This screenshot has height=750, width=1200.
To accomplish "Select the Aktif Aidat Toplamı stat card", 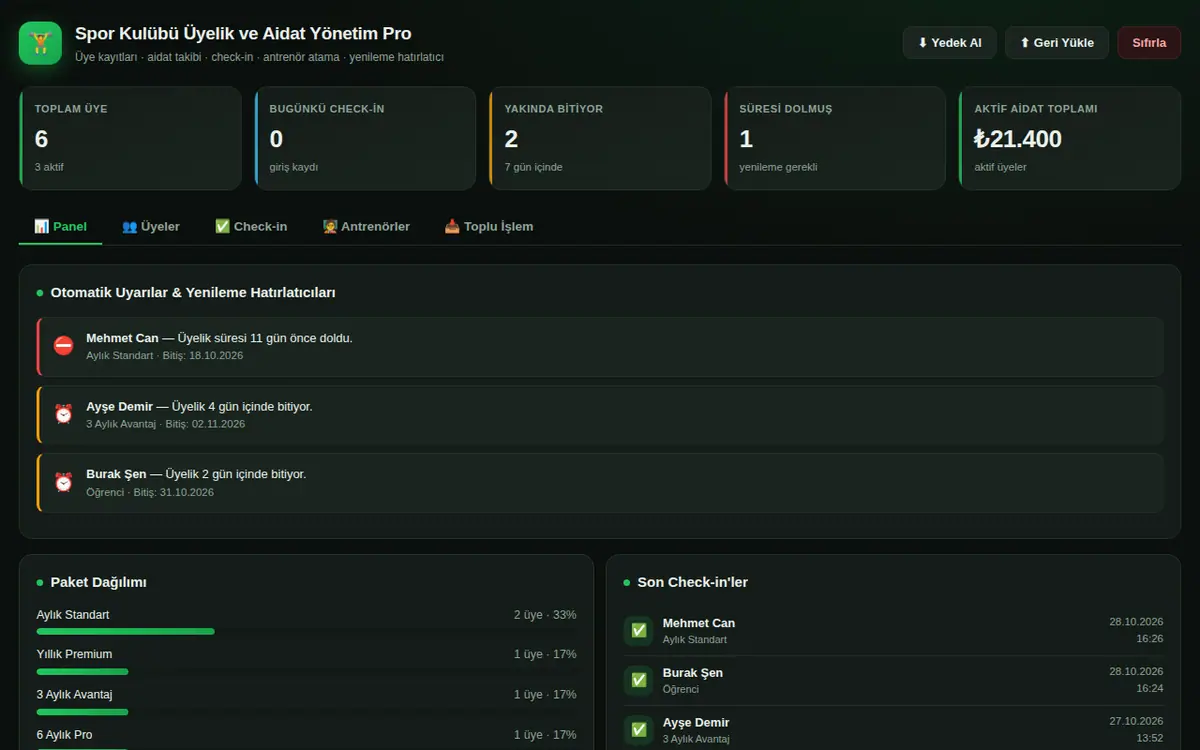I will coord(1070,138).
